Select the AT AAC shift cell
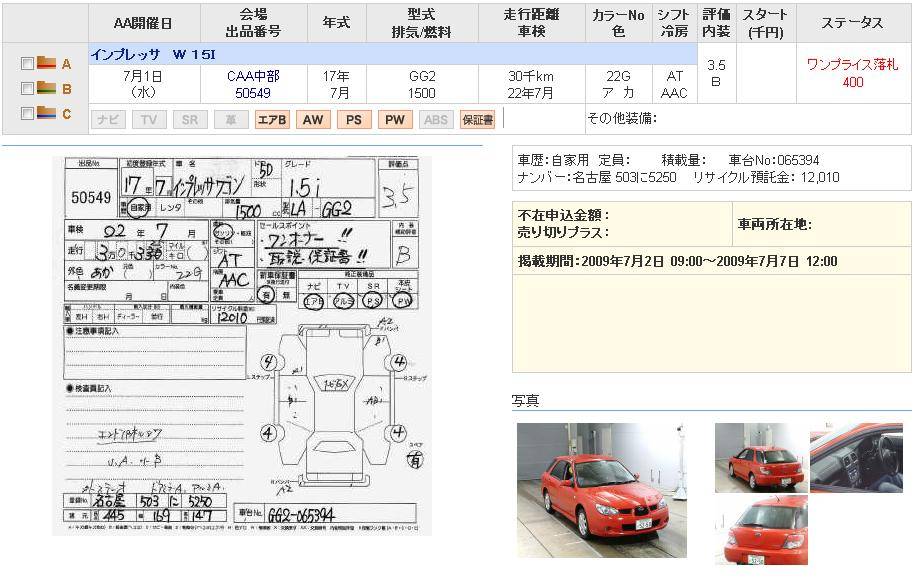The image size is (914, 579). [x=674, y=84]
